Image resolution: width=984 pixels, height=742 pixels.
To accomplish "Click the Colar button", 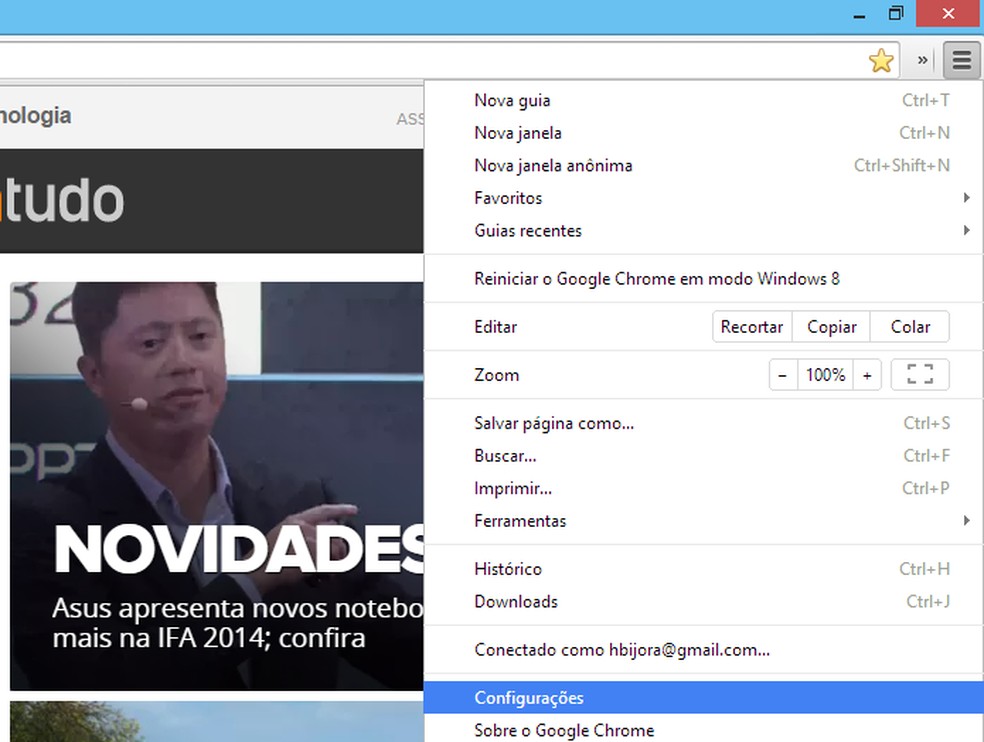I will [909, 326].
